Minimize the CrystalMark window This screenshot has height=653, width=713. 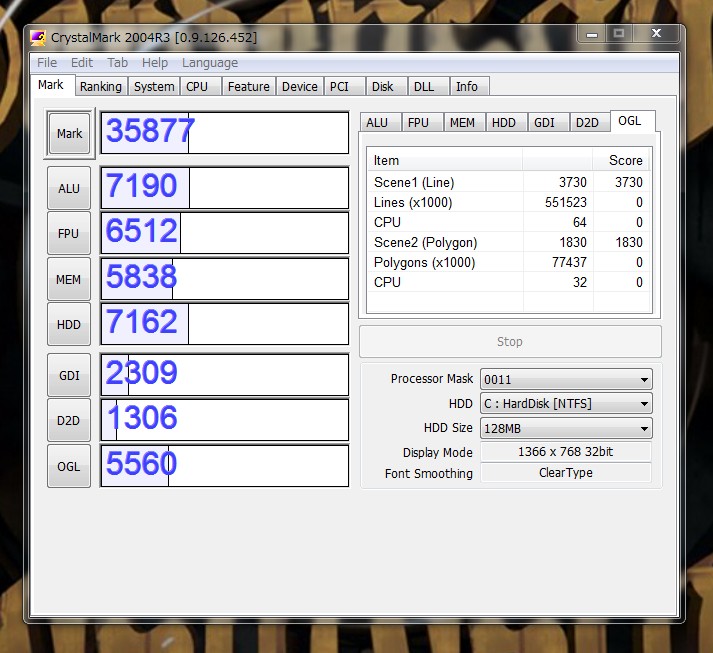(592, 34)
